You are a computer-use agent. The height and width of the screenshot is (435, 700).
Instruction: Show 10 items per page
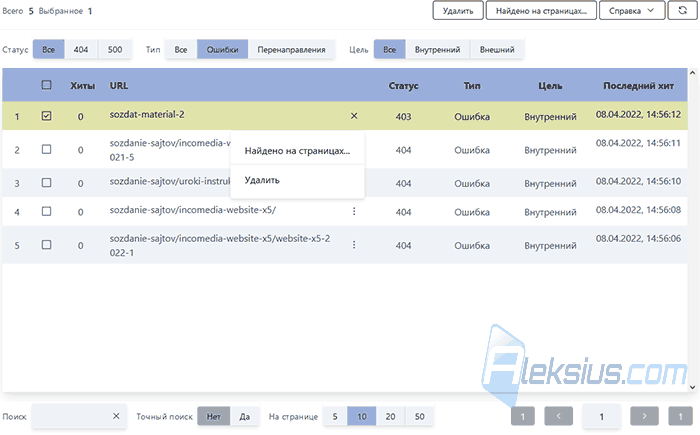coord(362,416)
